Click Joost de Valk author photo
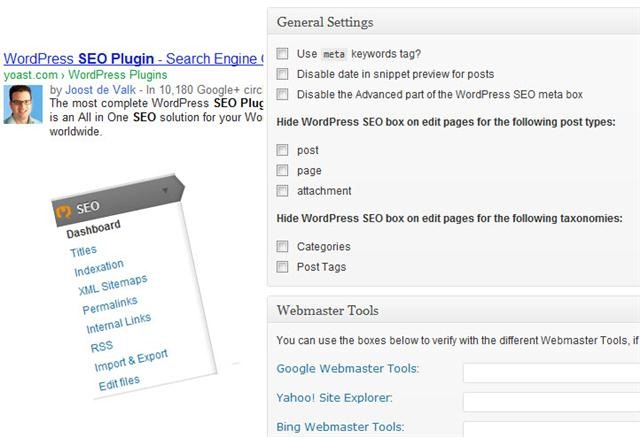This screenshot has width=640, height=437. pyautogui.click(x=23, y=104)
